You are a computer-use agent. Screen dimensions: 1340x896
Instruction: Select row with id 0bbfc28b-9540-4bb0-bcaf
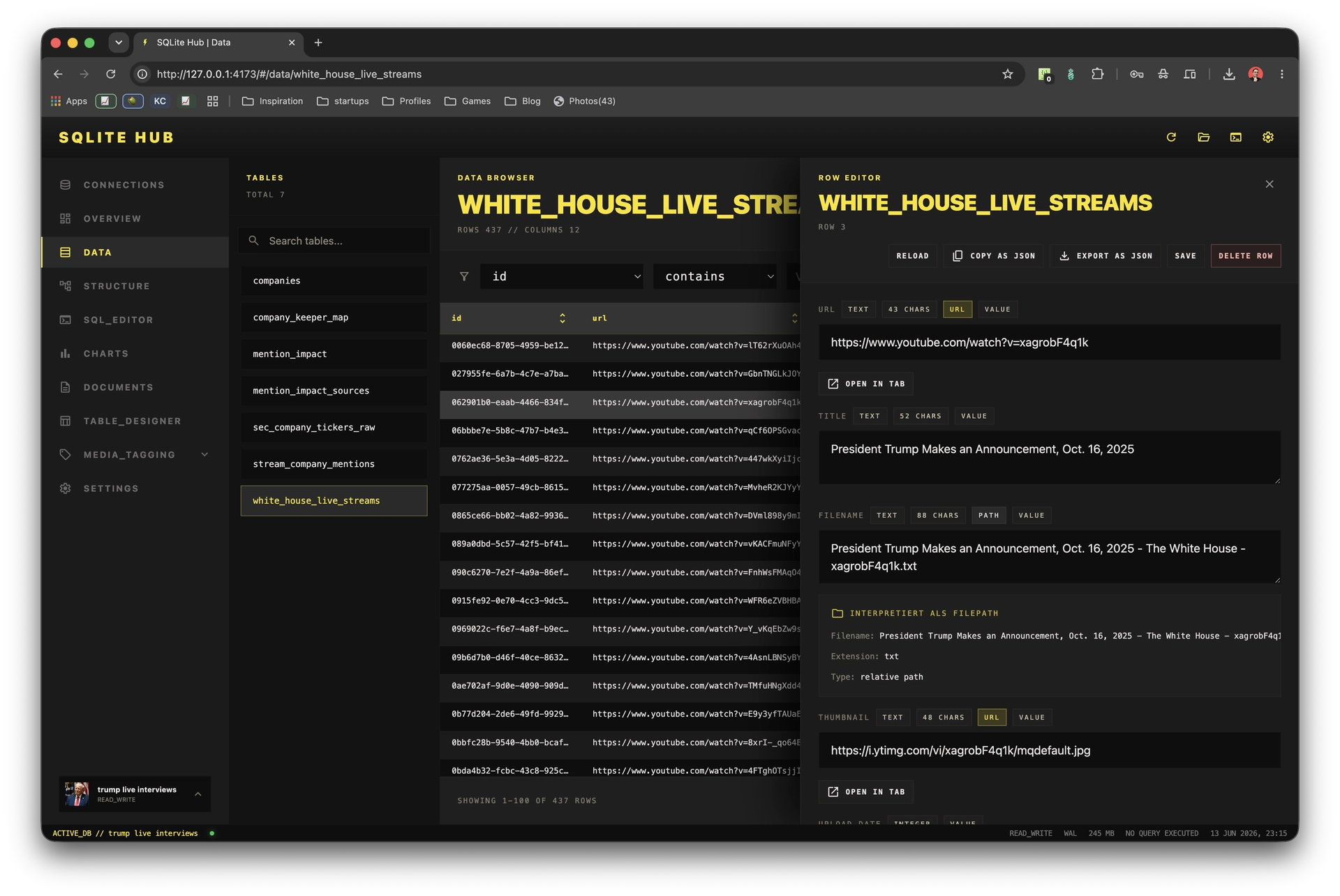(620, 742)
